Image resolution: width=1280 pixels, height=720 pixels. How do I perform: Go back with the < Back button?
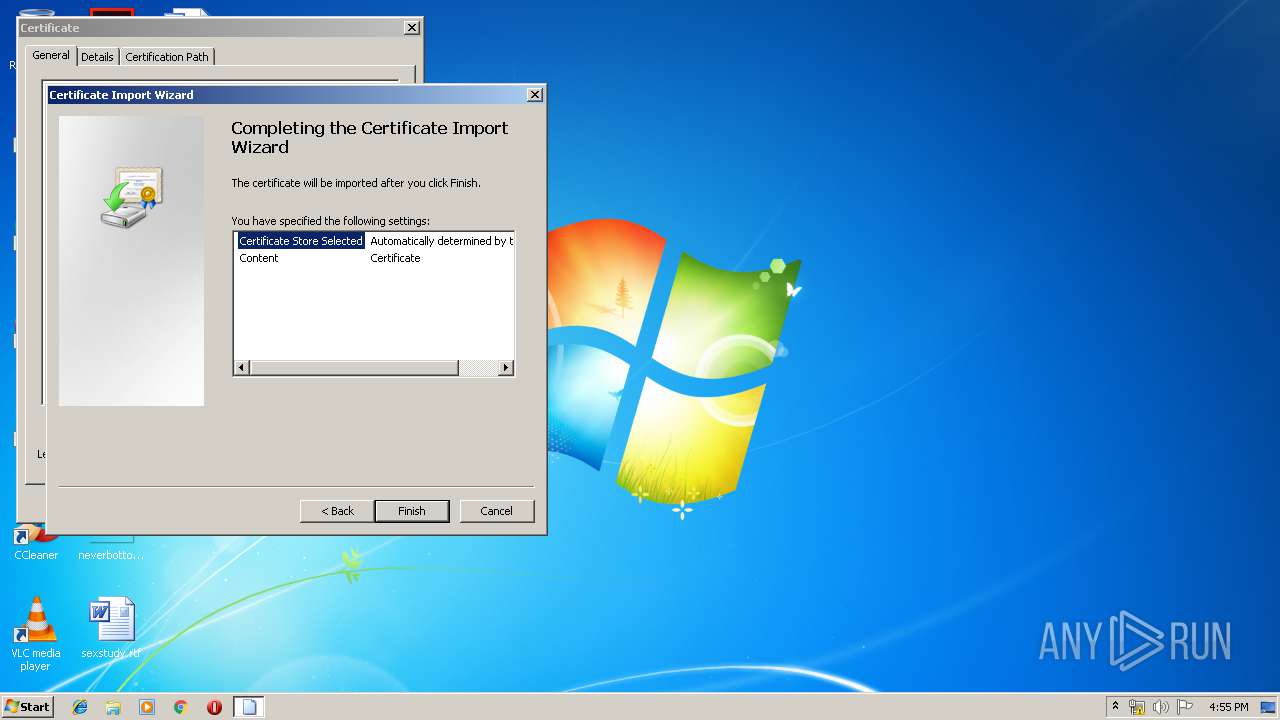(337, 511)
